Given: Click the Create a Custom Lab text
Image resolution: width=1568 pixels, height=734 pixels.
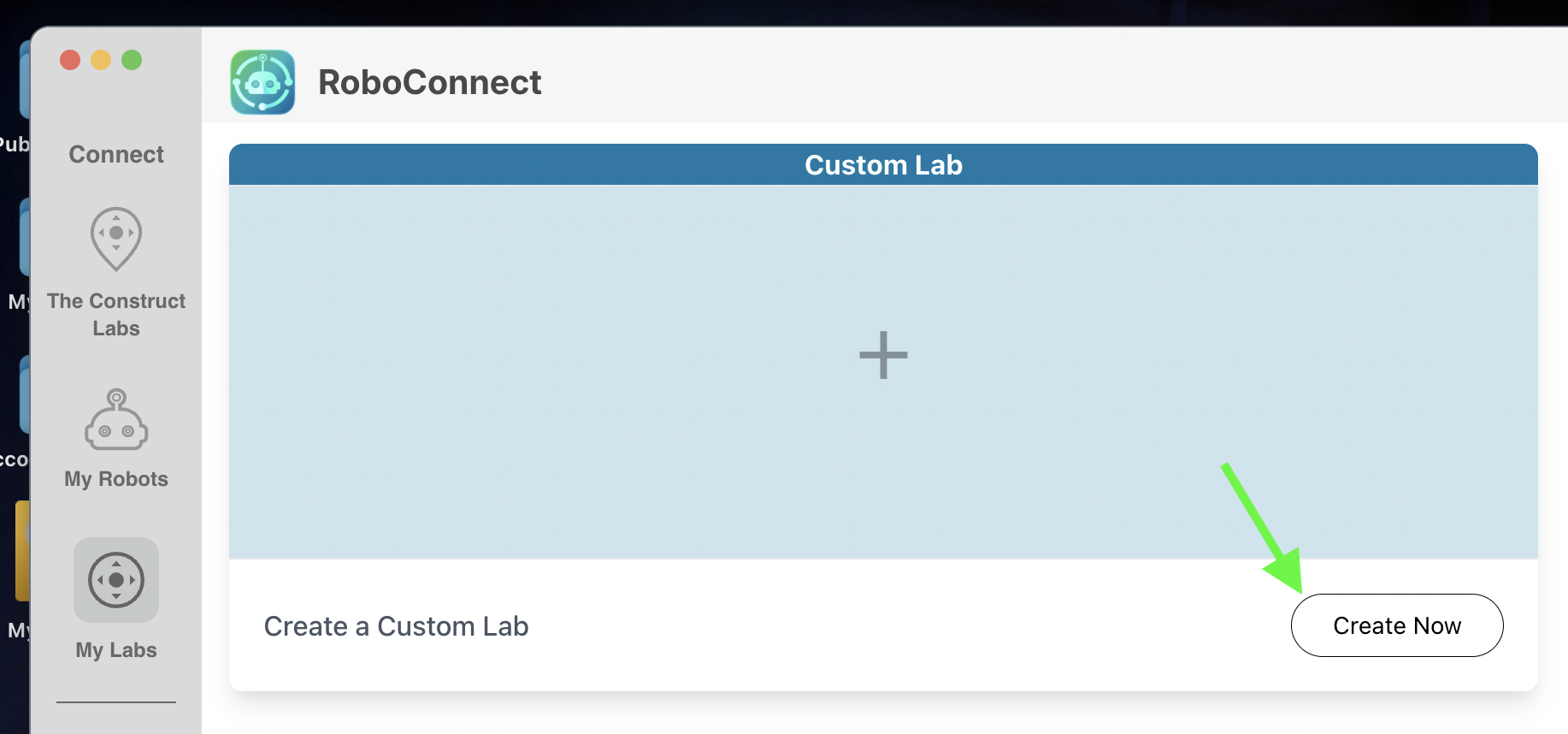Looking at the screenshot, I should point(396,626).
